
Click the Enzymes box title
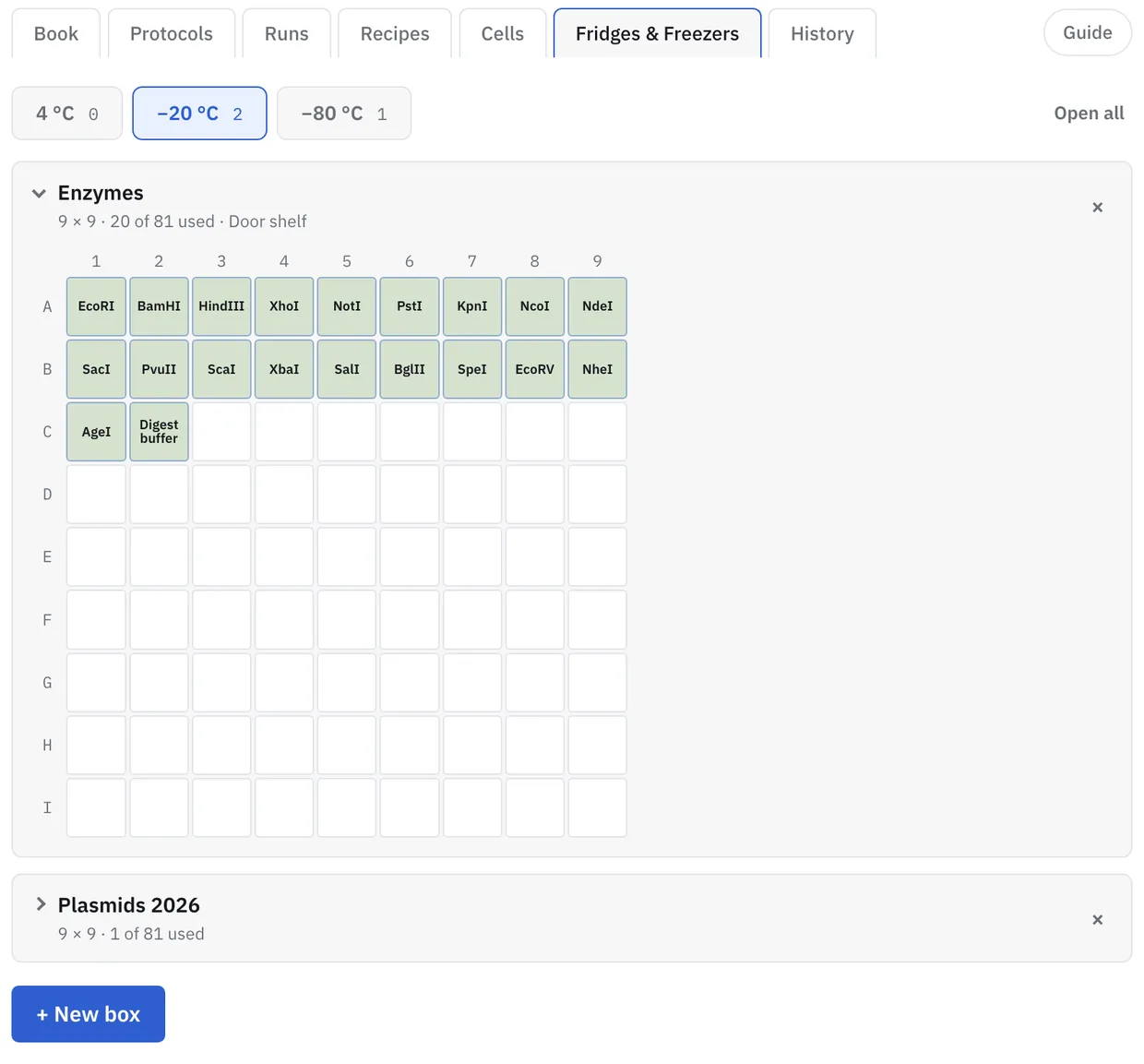(101, 193)
